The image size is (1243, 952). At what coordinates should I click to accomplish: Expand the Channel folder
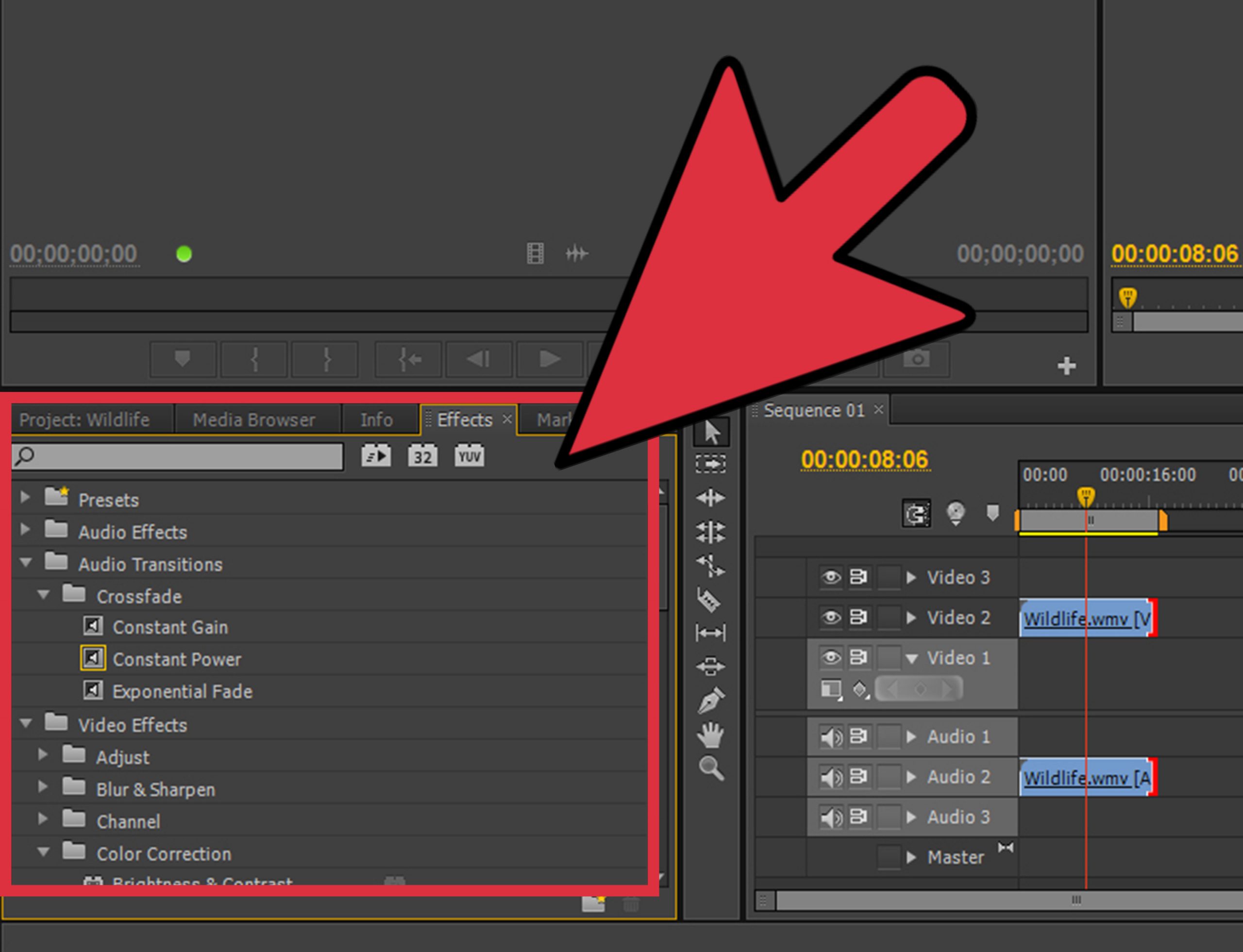(43, 818)
